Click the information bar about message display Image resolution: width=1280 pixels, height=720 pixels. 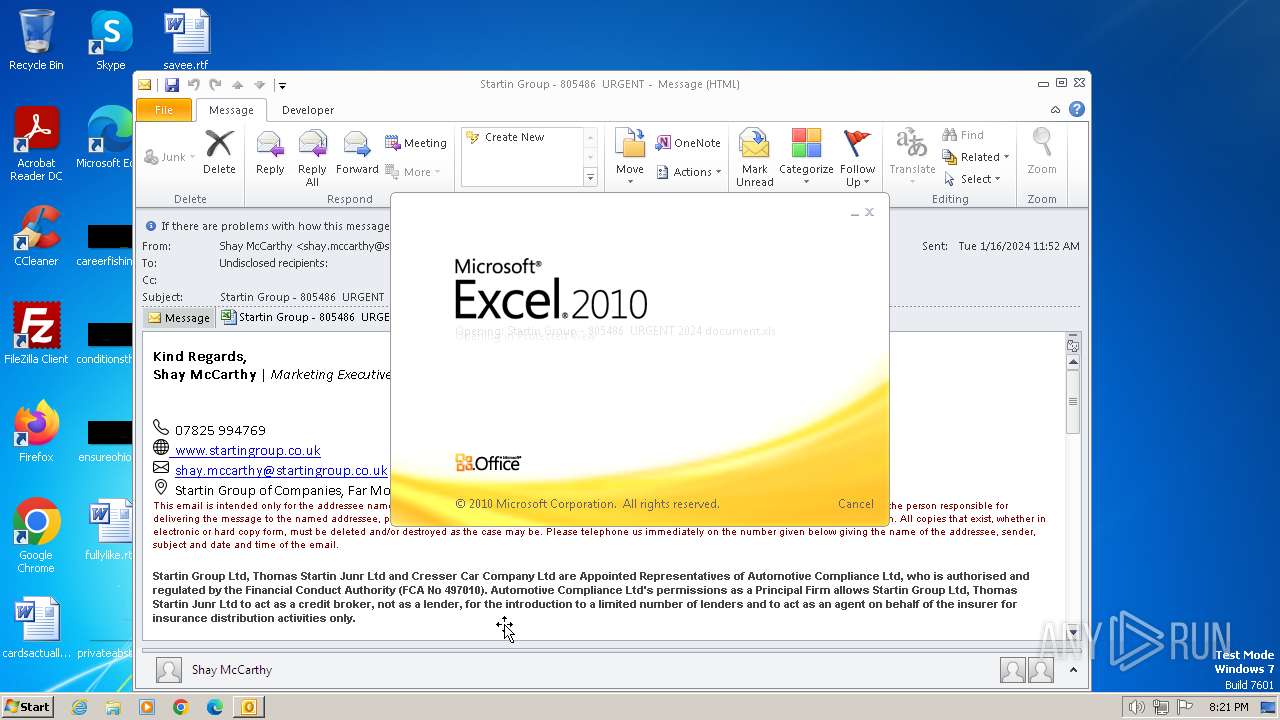[x=267, y=226]
